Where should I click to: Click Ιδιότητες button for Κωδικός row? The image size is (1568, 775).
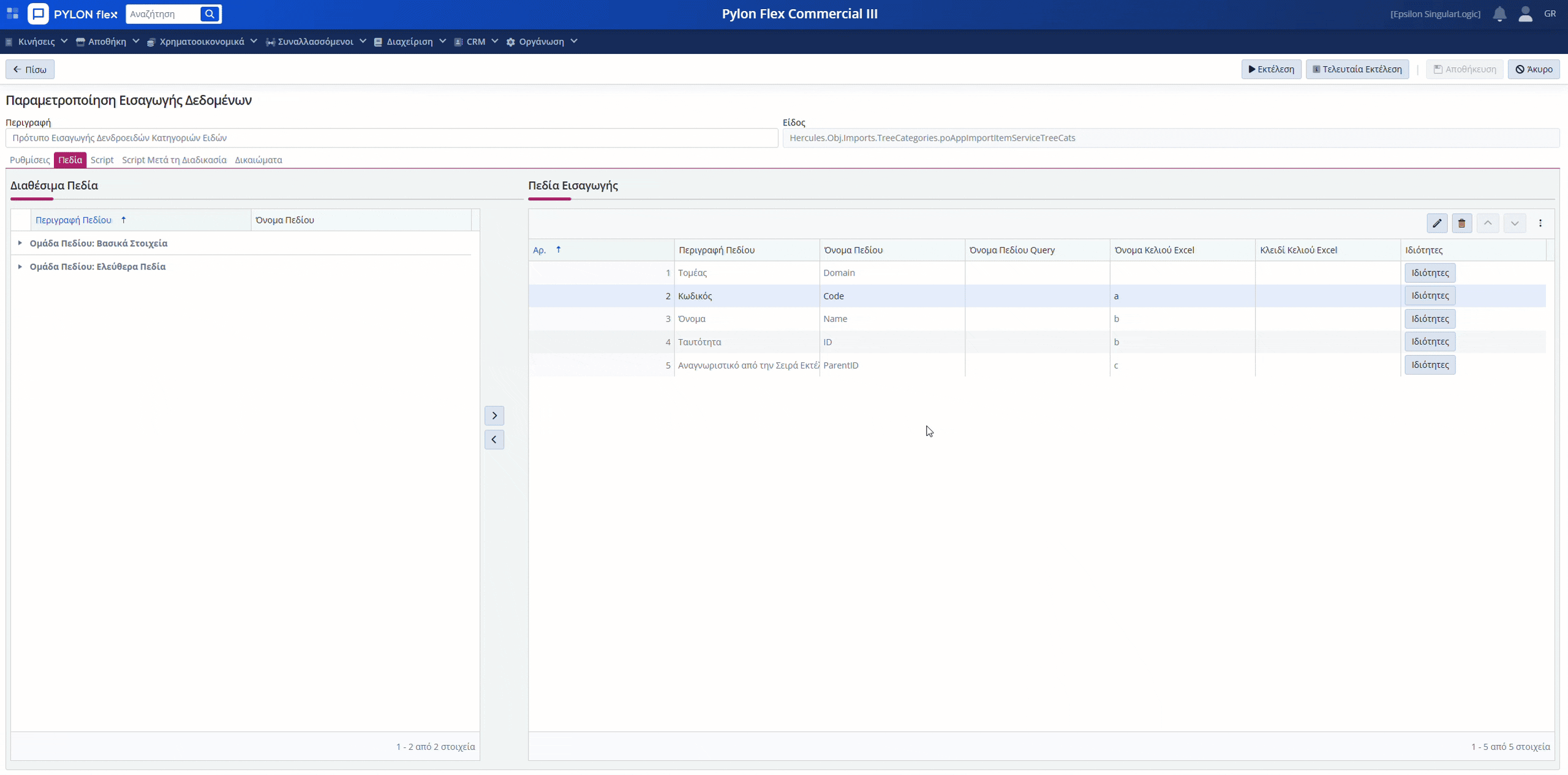tap(1430, 296)
